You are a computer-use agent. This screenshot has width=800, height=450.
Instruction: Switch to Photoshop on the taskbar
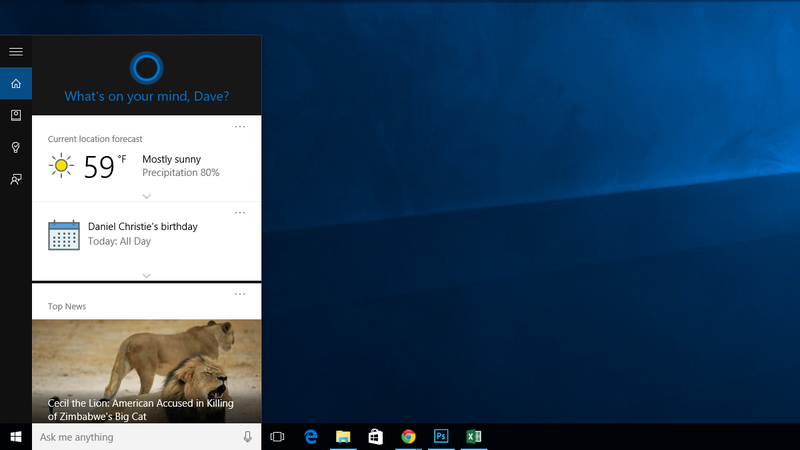point(441,437)
